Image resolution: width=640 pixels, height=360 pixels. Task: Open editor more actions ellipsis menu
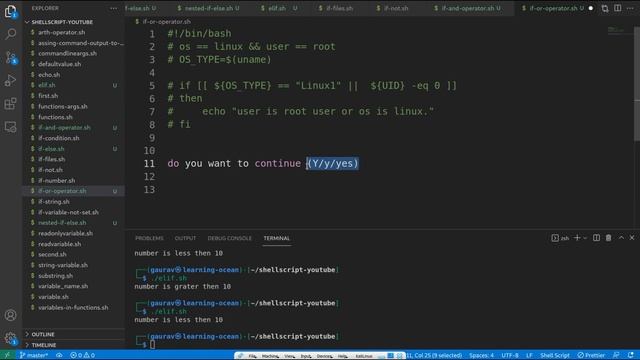coord(630,8)
